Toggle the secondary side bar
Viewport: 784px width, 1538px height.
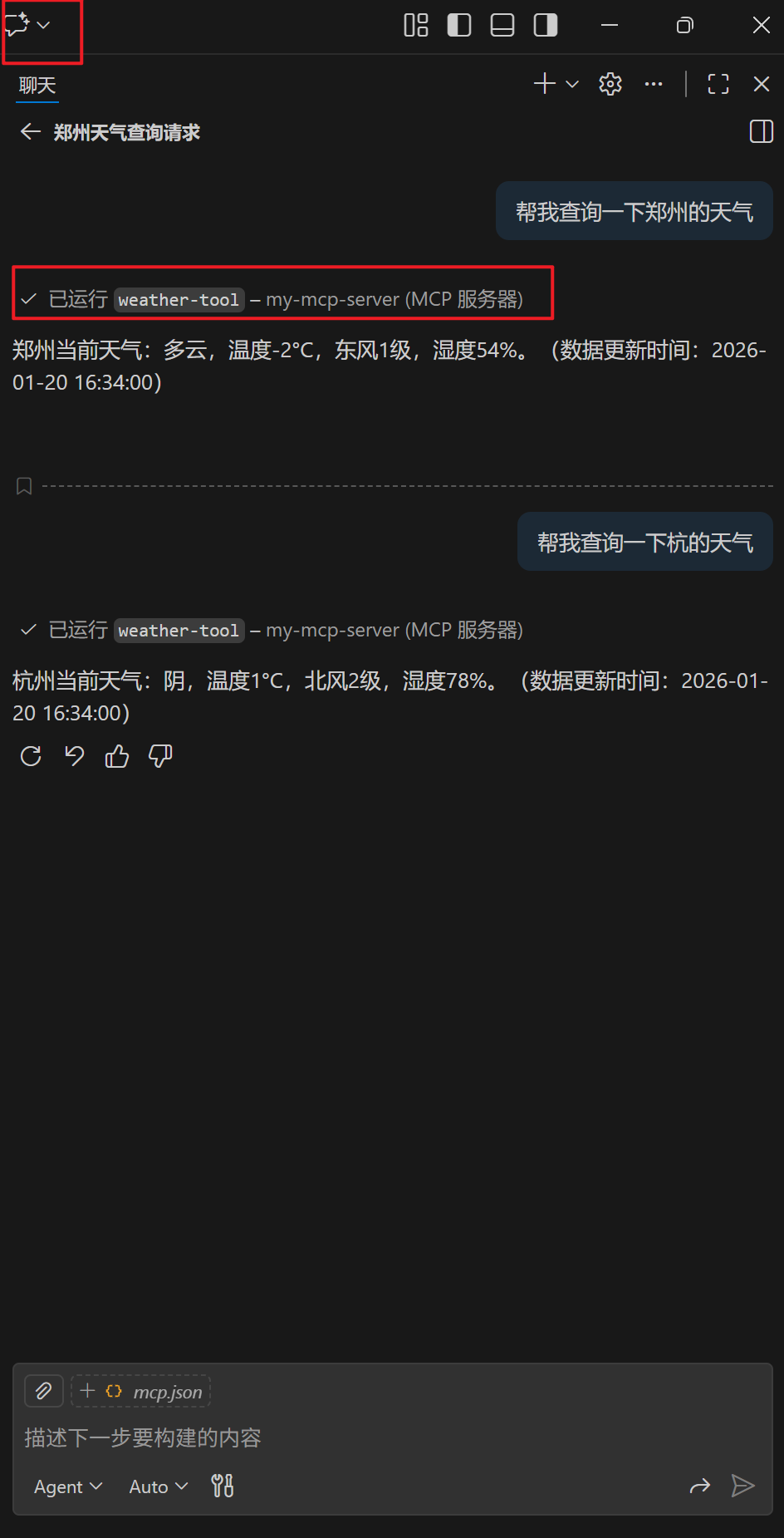[x=546, y=26]
